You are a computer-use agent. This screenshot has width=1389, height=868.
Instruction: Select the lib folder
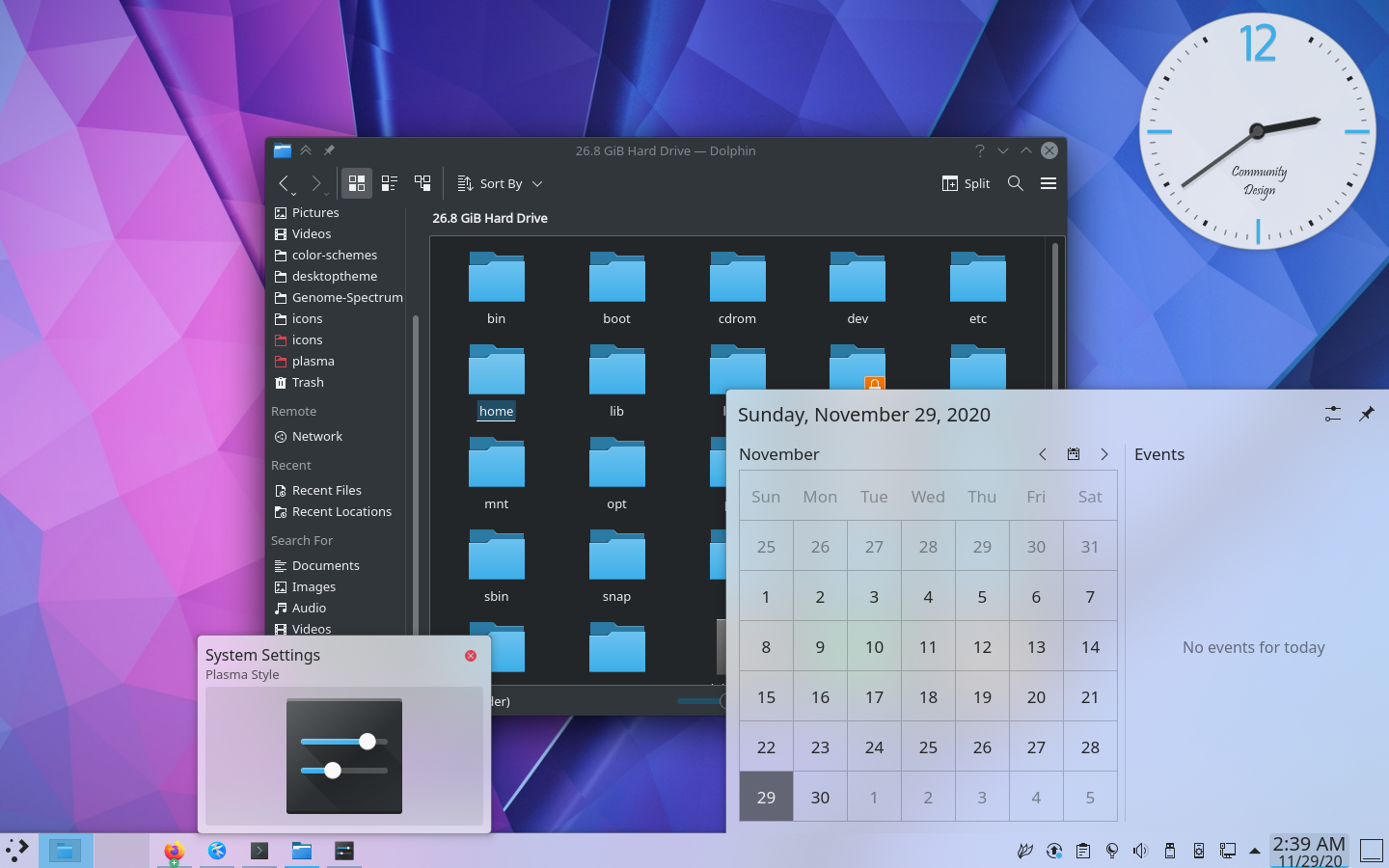tap(617, 380)
